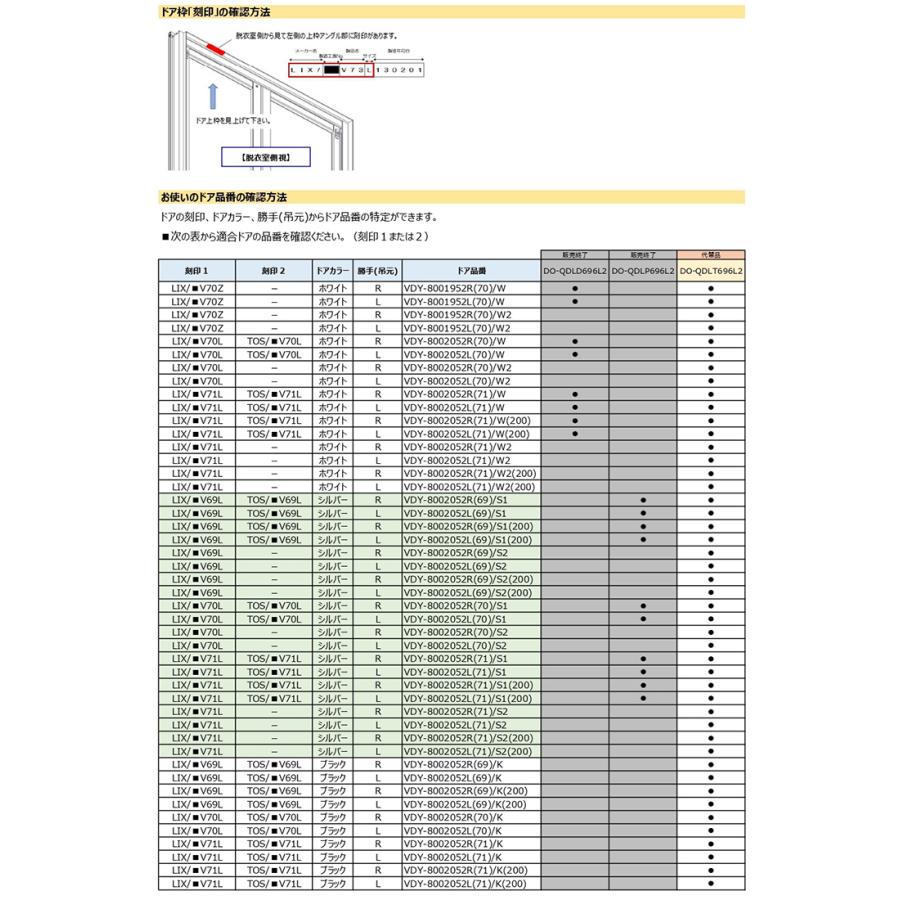Select the ドアカラー column header

coord(332,270)
